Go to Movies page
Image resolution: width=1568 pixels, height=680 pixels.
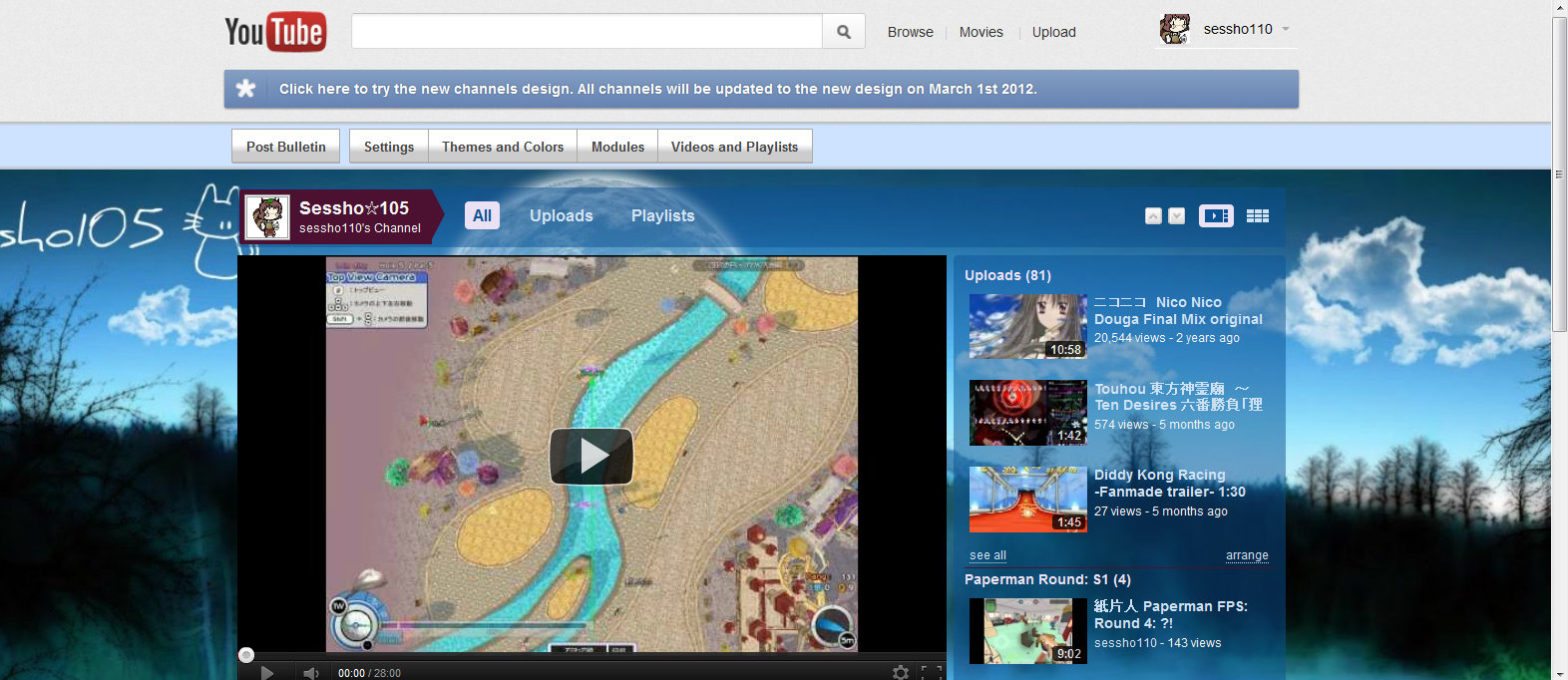pos(981,32)
